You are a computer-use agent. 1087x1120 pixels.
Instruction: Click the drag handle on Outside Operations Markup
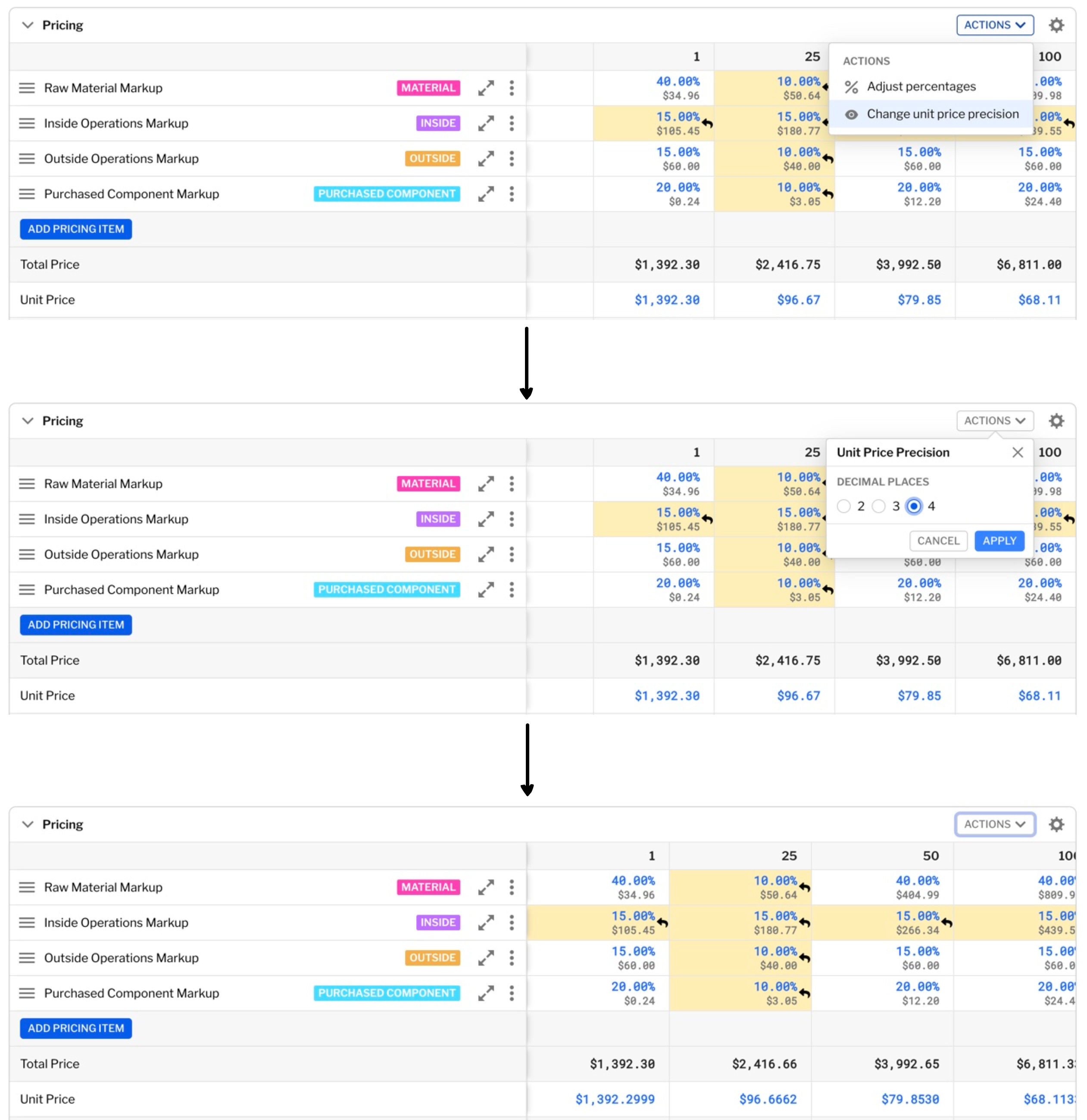tap(28, 159)
